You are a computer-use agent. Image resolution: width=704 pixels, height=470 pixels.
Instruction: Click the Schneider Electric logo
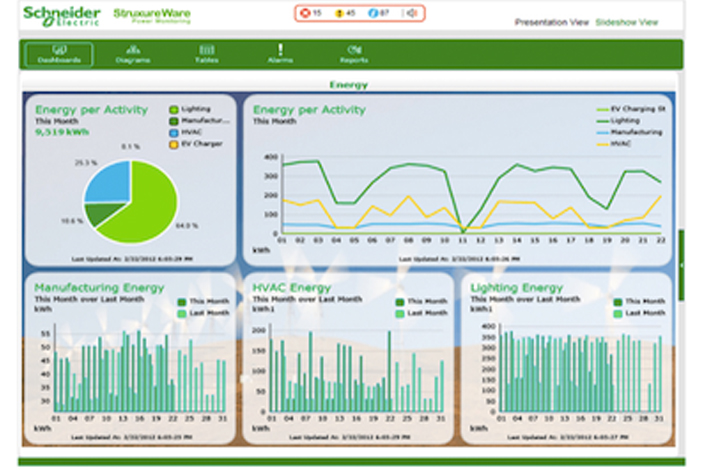[x=61, y=15]
